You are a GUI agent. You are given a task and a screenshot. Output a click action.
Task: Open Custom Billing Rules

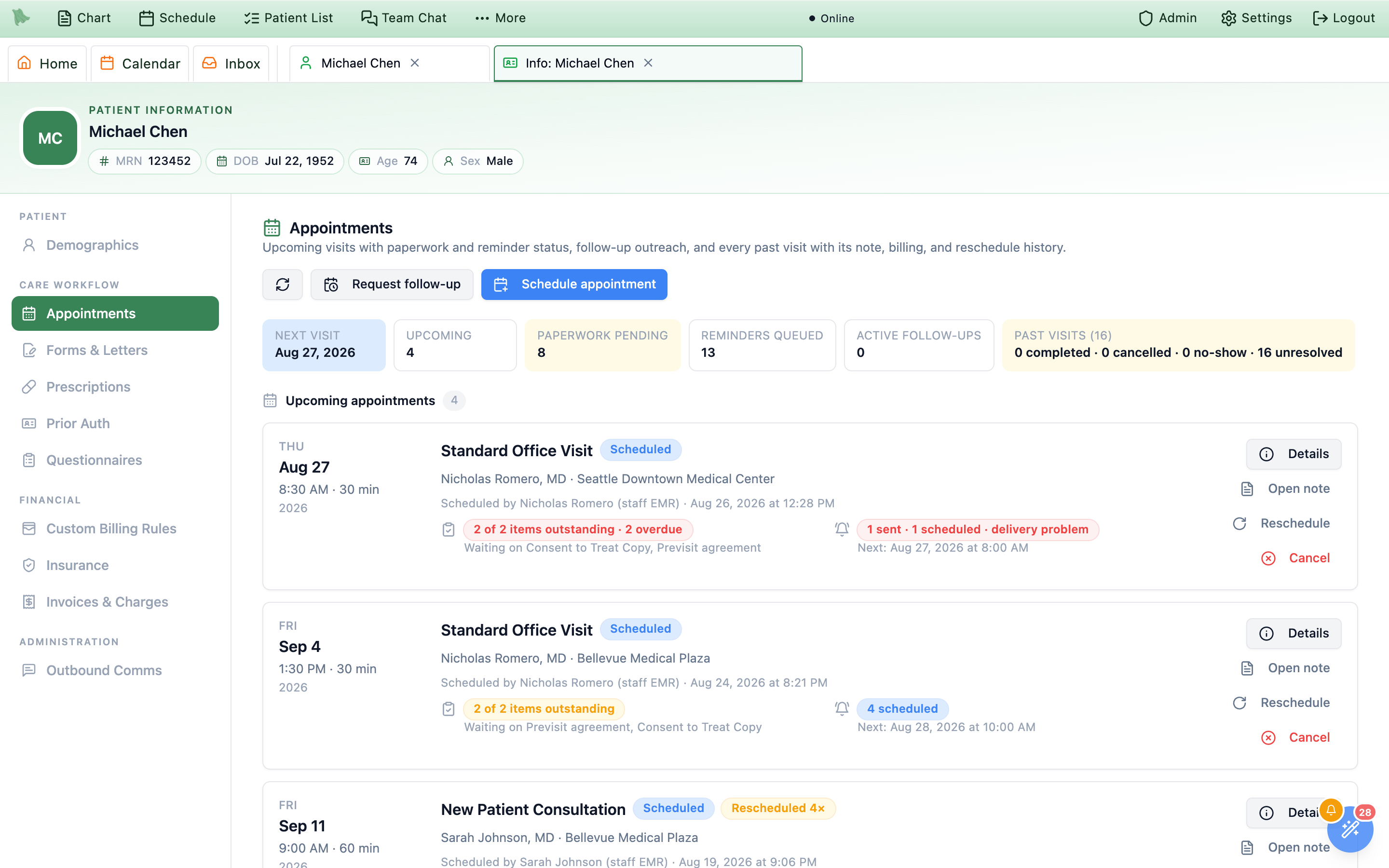(115, 529)
